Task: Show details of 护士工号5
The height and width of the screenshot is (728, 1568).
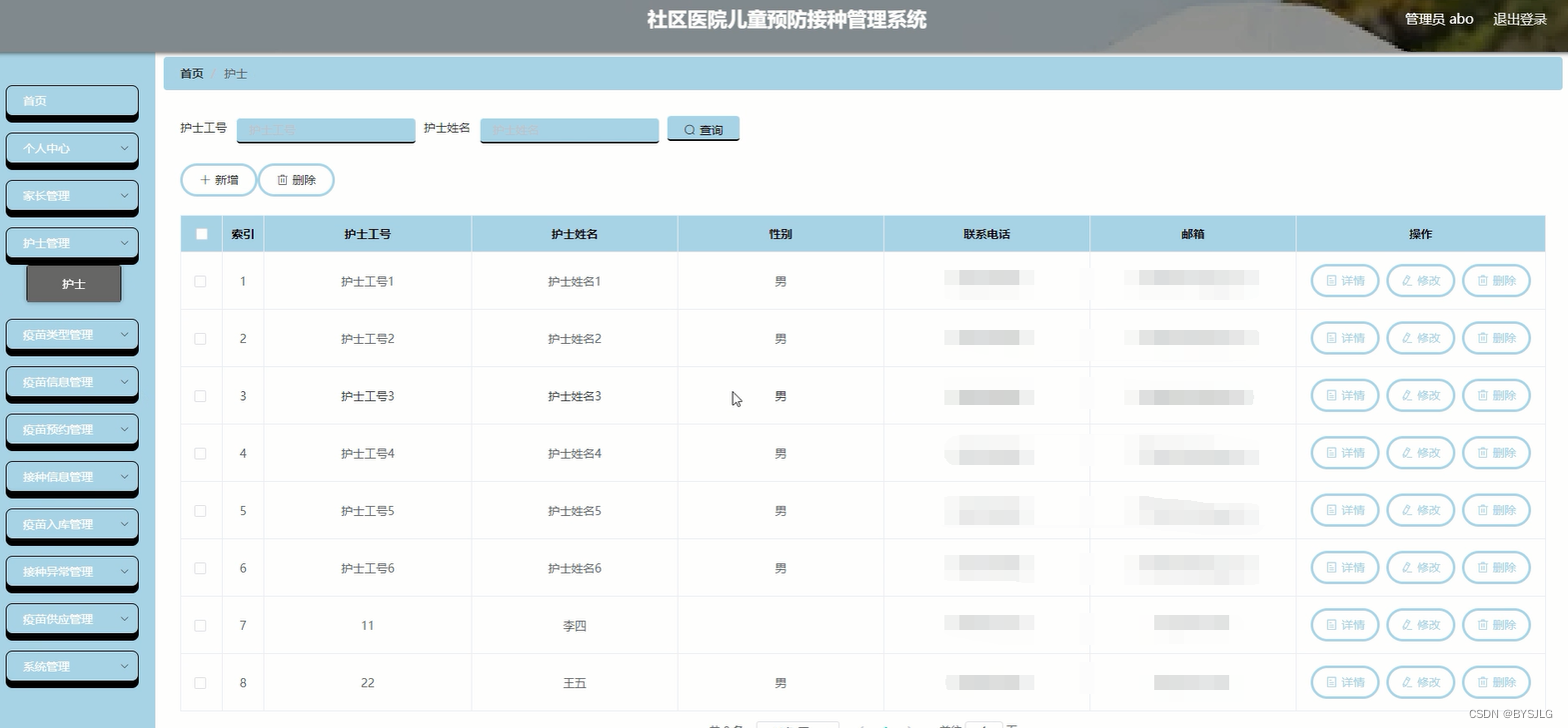Action: [1344, 510]
